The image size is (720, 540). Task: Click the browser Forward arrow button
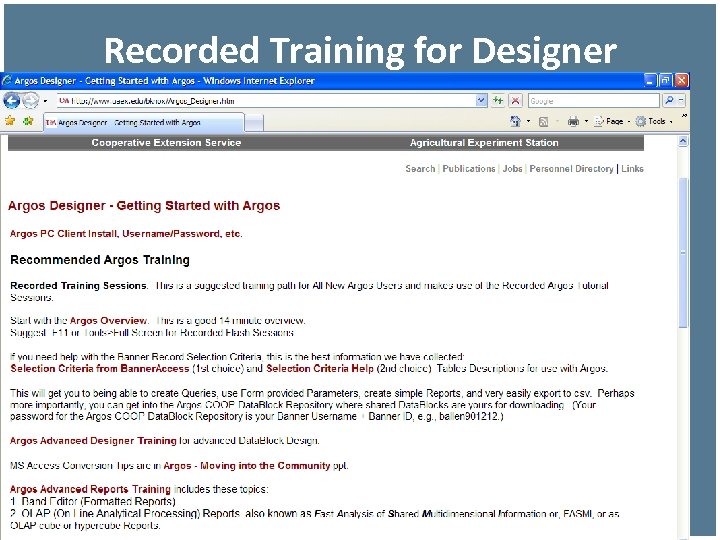pos(31,100)
